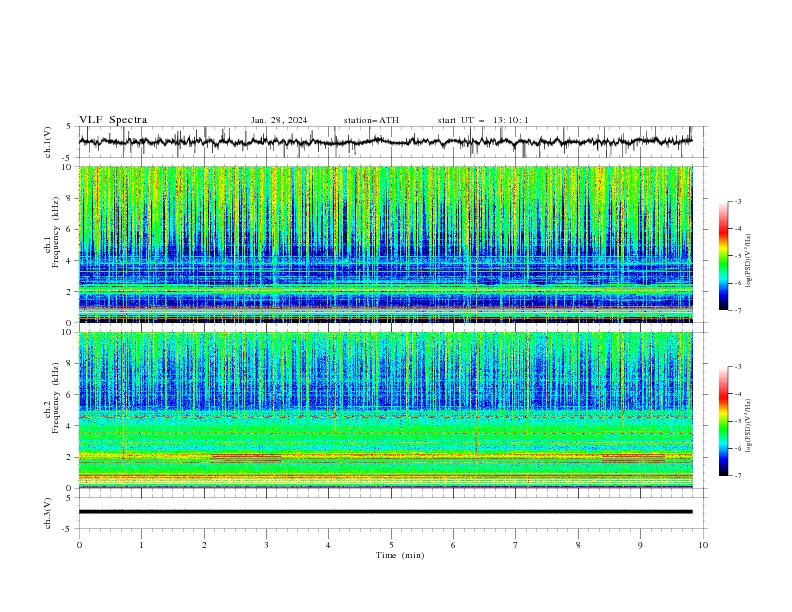Click the ch.2 spectrogram '4' kHz tick
Image resolution: width=792 pixels, height=612 pixels.
71,426
